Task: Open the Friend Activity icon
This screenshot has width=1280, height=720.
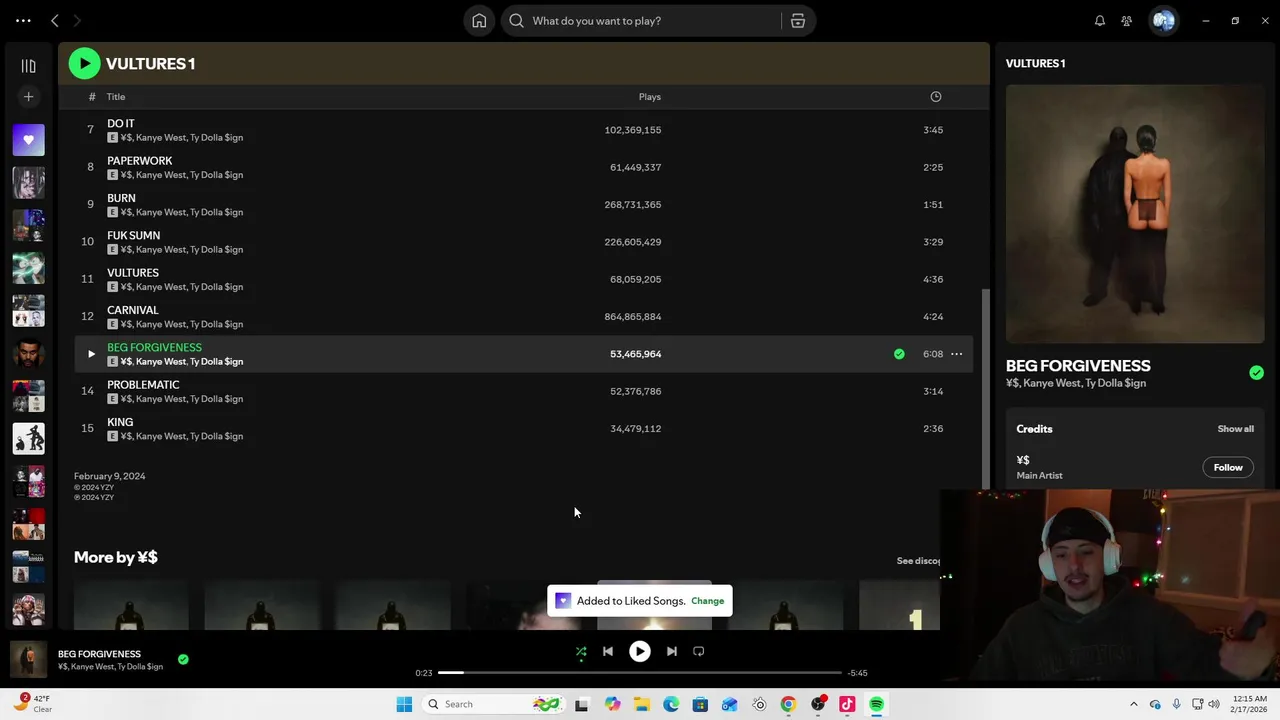Action: point(1127,21)
